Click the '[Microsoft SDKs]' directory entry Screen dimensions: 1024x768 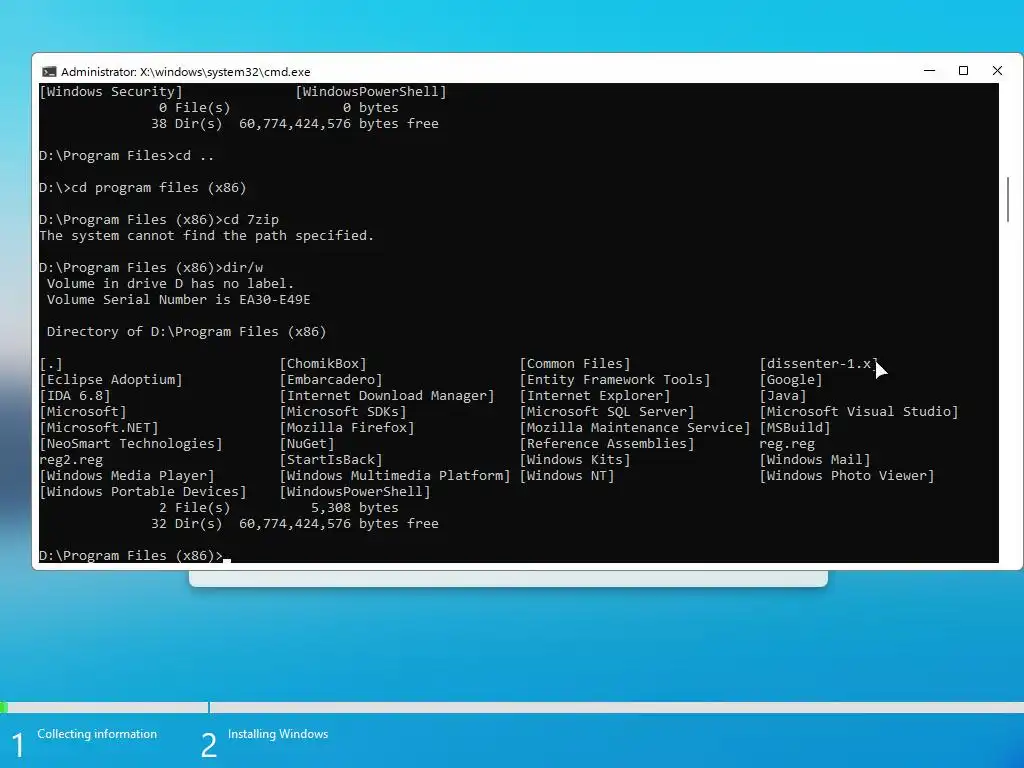coord(343,411)
